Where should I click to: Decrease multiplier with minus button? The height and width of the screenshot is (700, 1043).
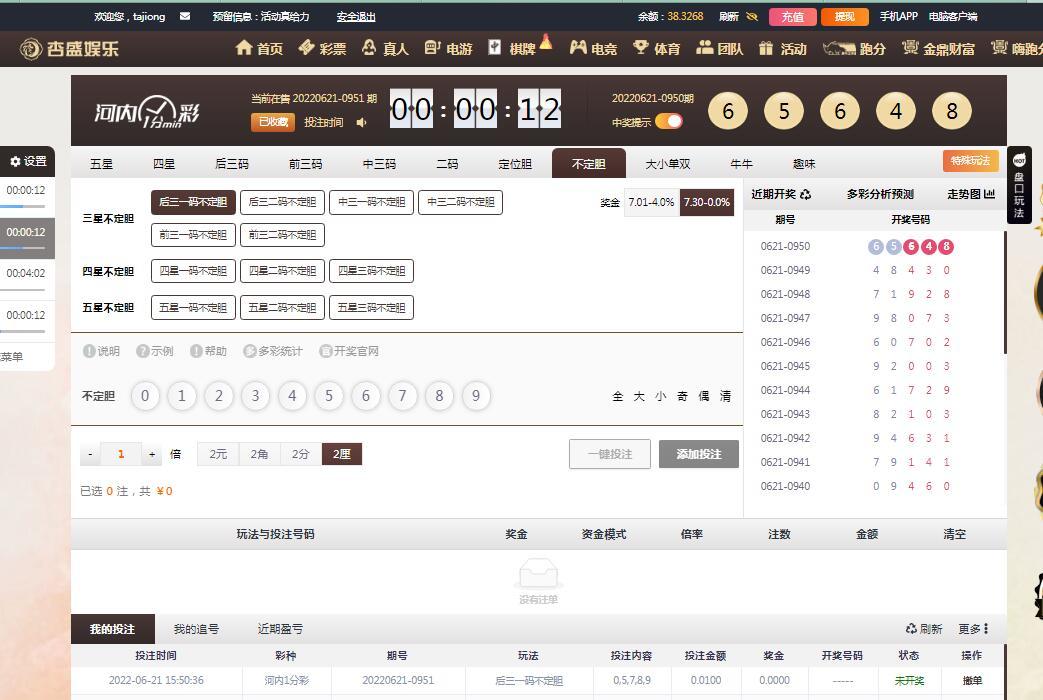tap(90, 454)
